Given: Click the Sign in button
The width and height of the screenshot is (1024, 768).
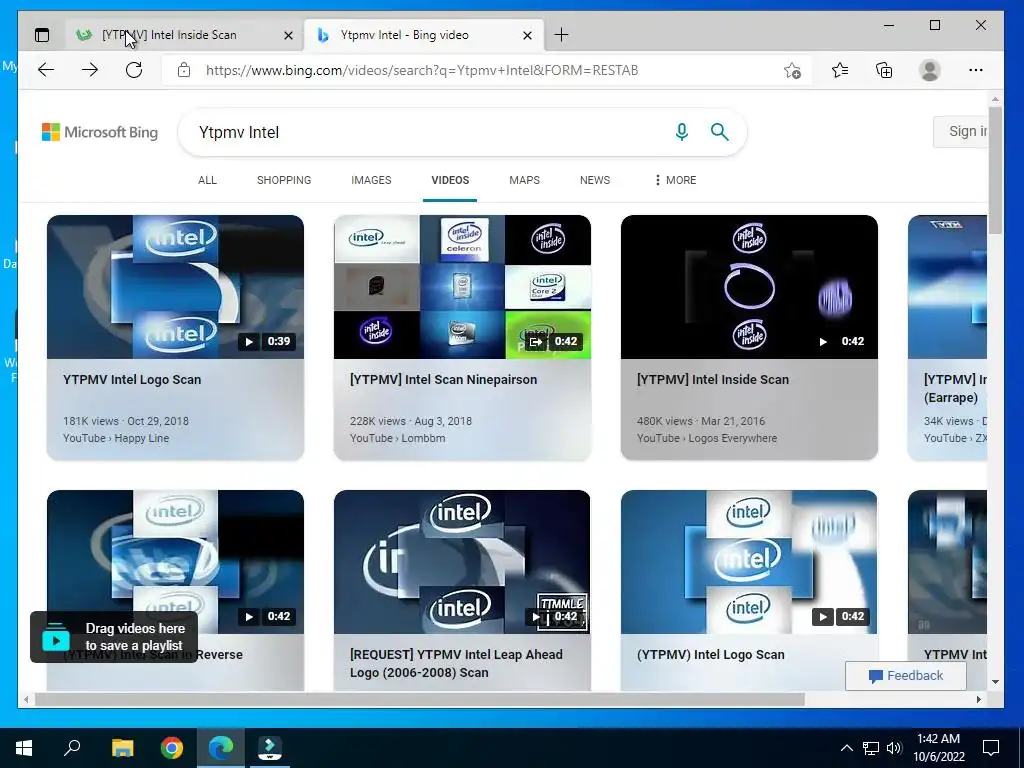Looking at the screenshot, I should (961, 132).
